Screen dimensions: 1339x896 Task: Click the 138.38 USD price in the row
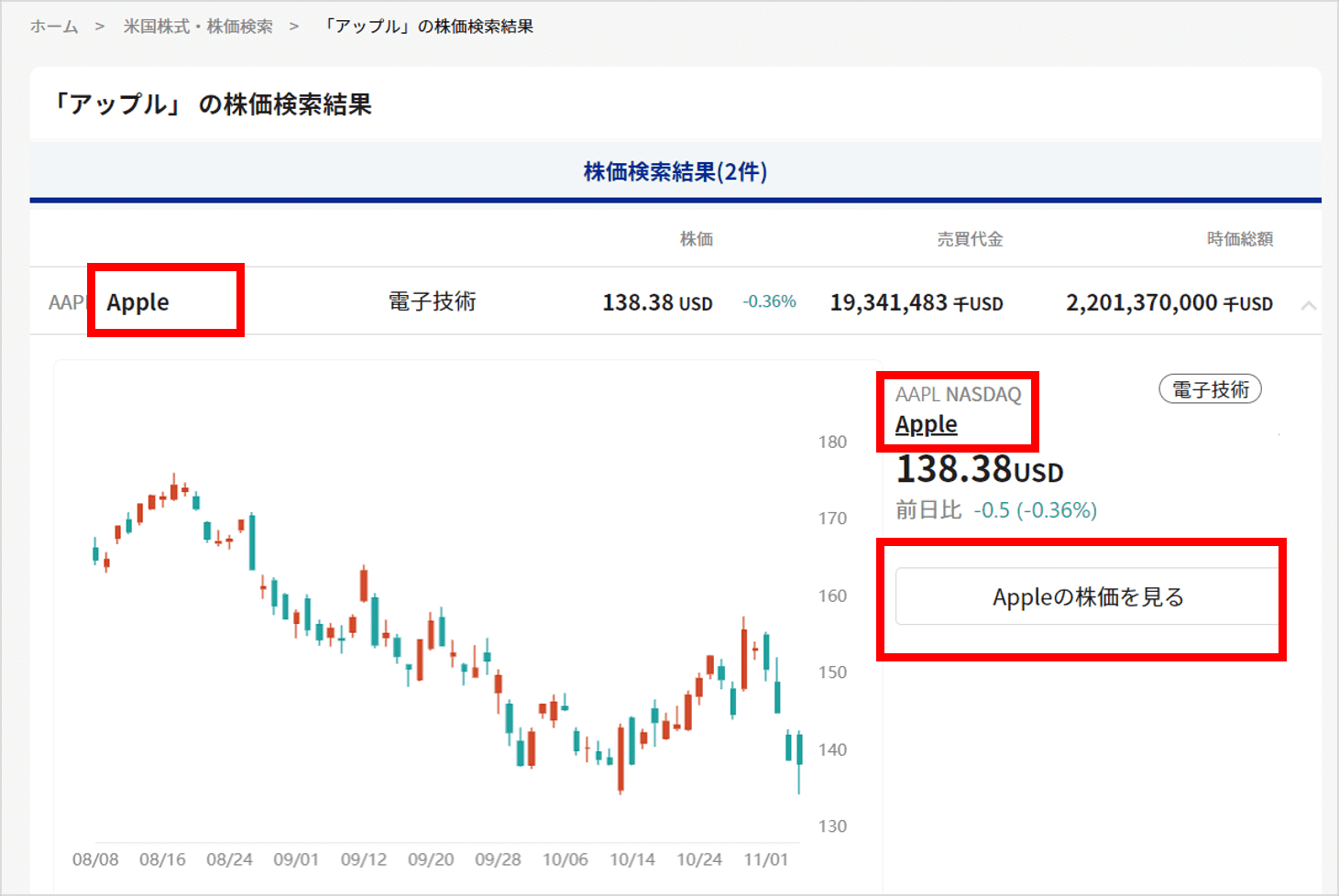pos(657,302)
